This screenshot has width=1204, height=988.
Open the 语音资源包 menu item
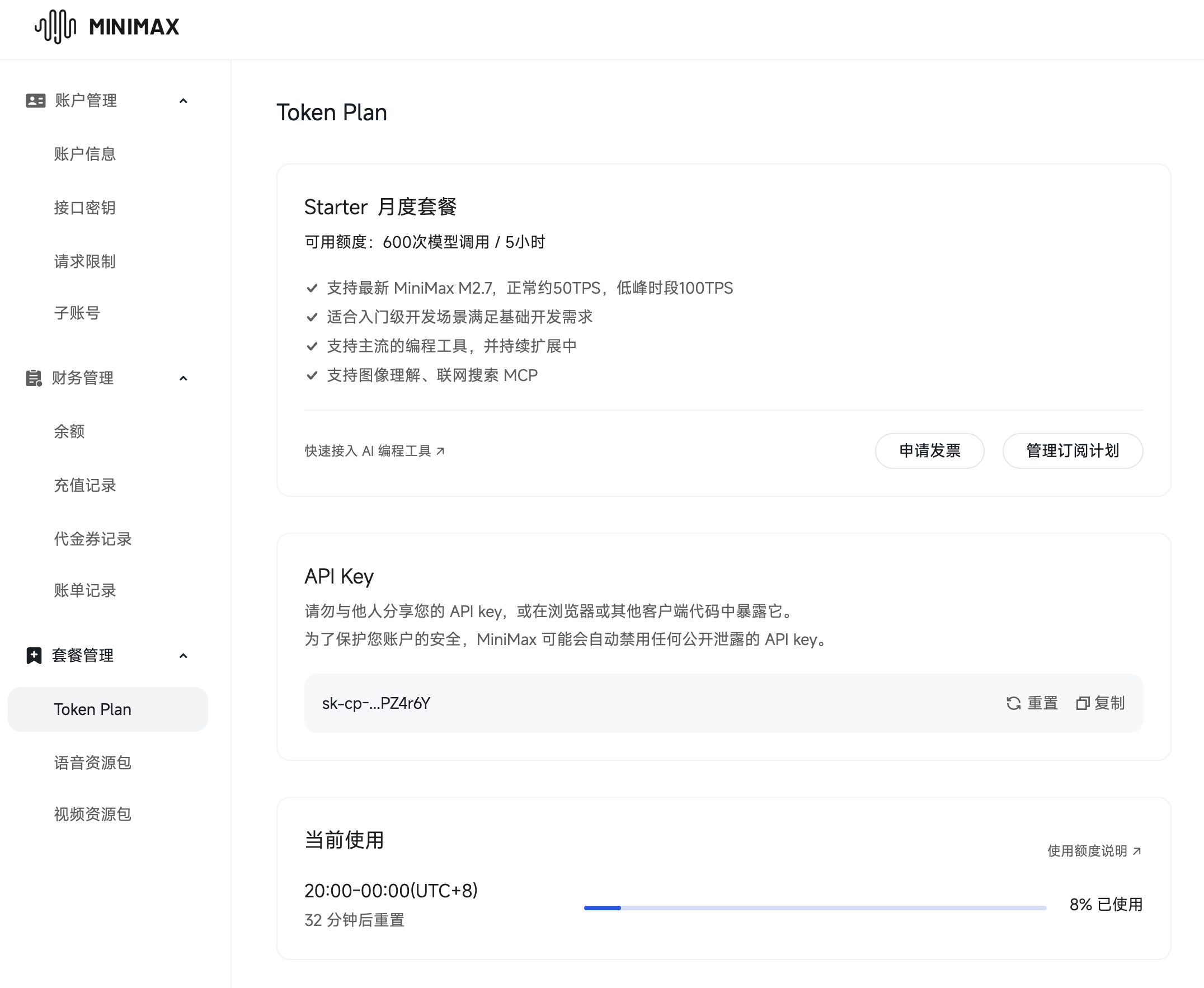93,763
